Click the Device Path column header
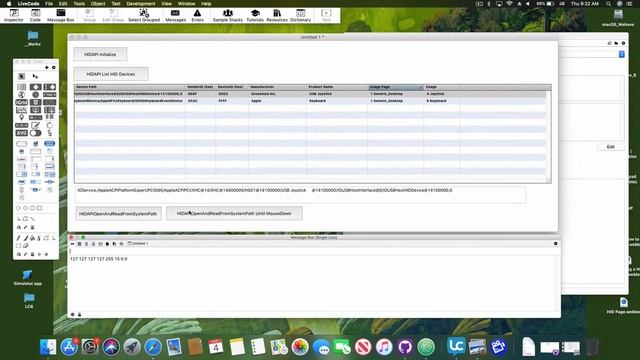This screenshot has width=640, height=360. (130, 87)
